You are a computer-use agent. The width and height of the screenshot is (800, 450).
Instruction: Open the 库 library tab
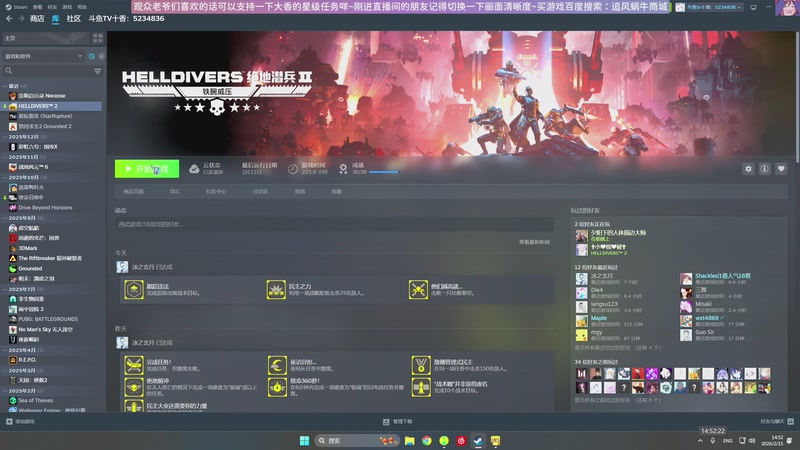(x=55, y=18)
